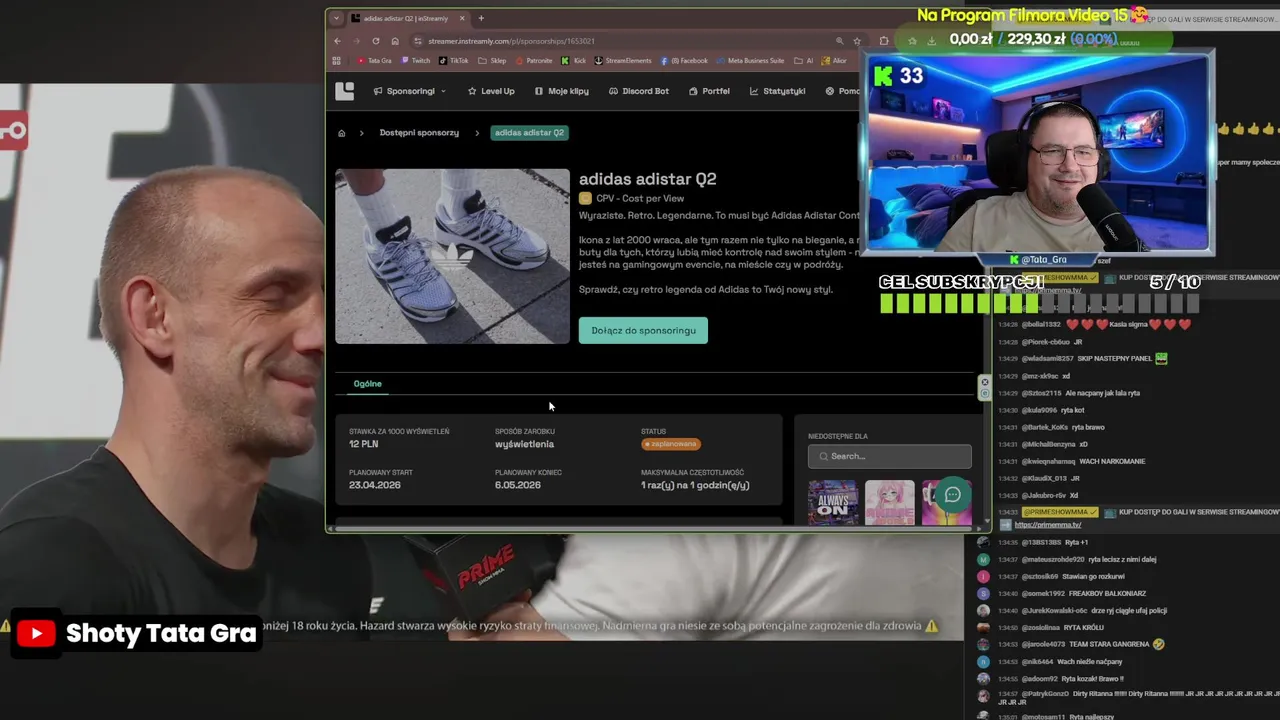This screenshot has width=1280, height=720.
Task: Open the Discord Bot page
Action: tap(639, 91)
